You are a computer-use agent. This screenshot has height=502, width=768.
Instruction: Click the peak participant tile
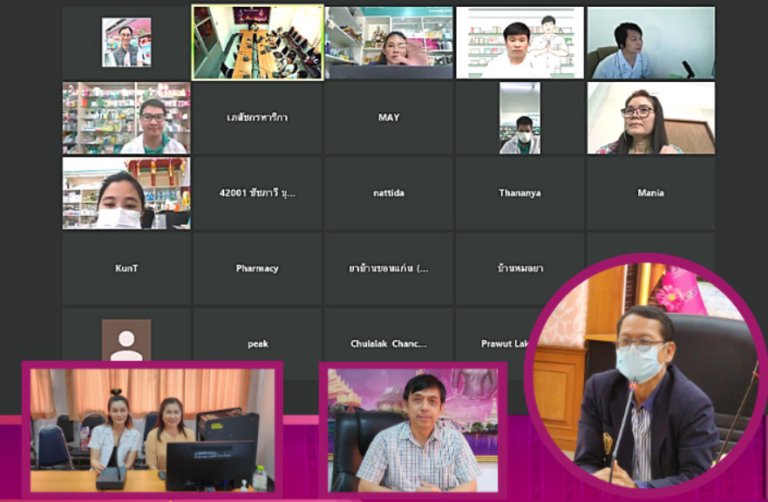(x=257, y=343)
